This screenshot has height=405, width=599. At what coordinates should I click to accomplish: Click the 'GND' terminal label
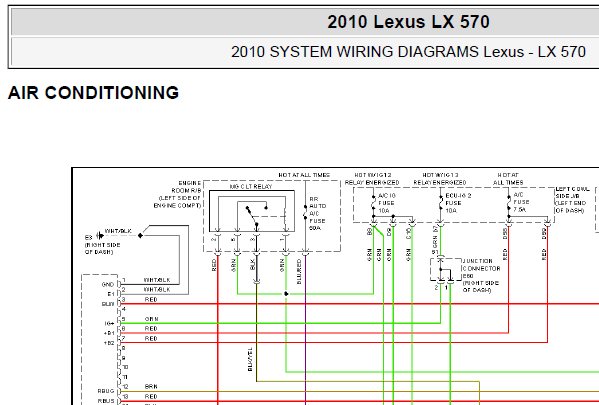108,285
